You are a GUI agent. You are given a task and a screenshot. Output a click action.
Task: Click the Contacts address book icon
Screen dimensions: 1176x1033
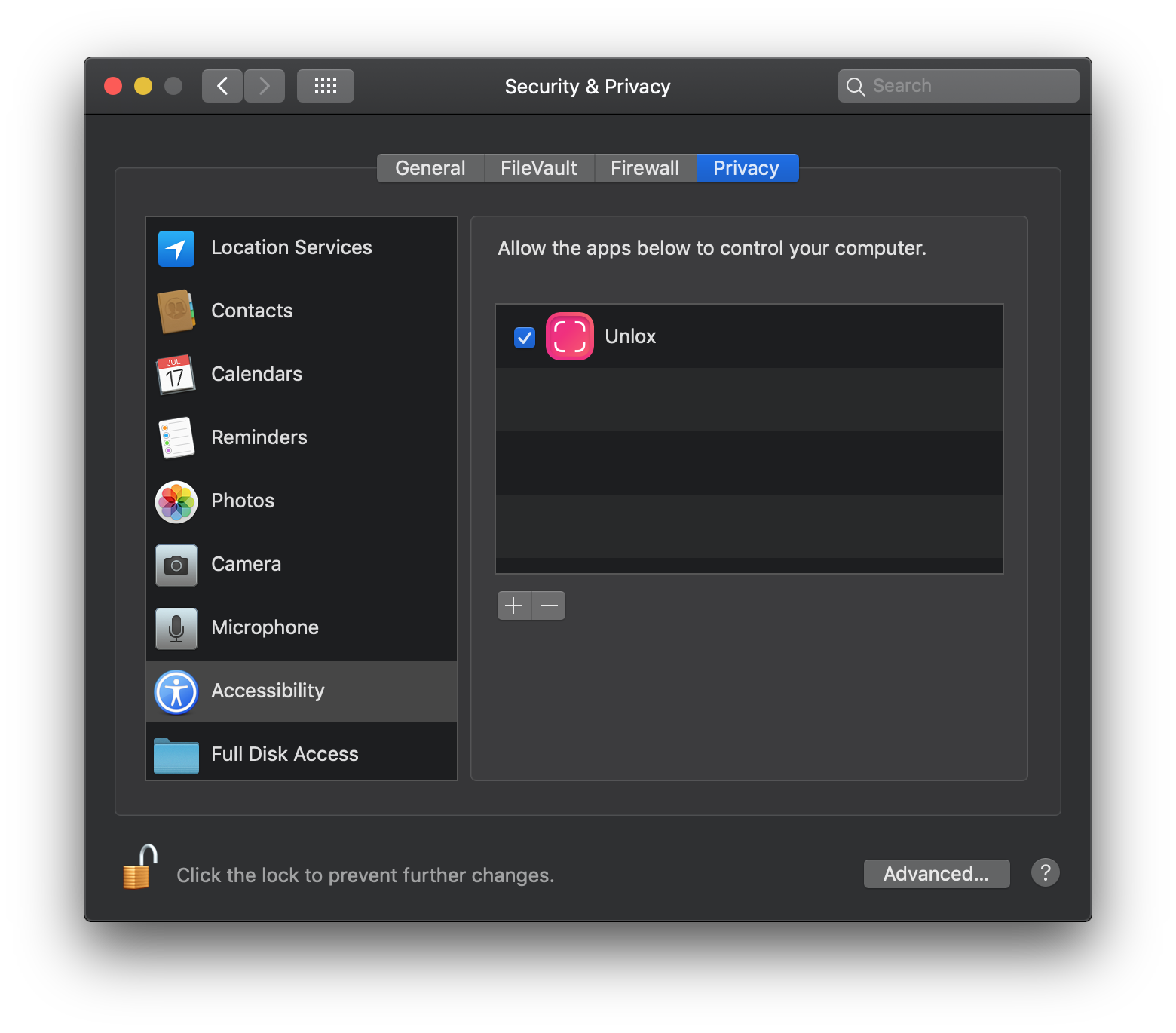tap(176, 311)
